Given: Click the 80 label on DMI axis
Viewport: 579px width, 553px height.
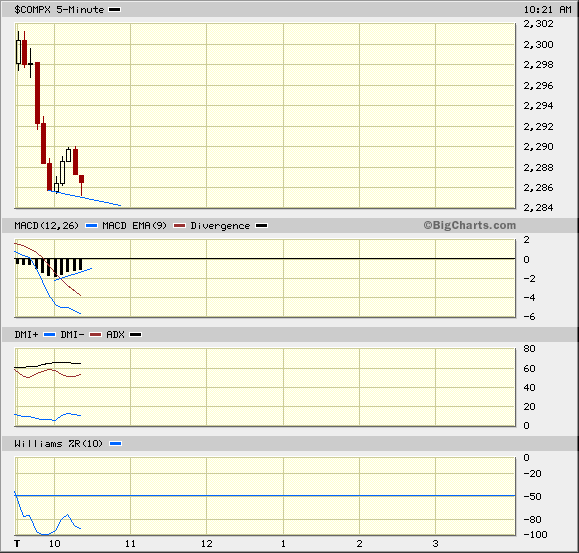Looking at the screenshot, I should tap(529, 349).
